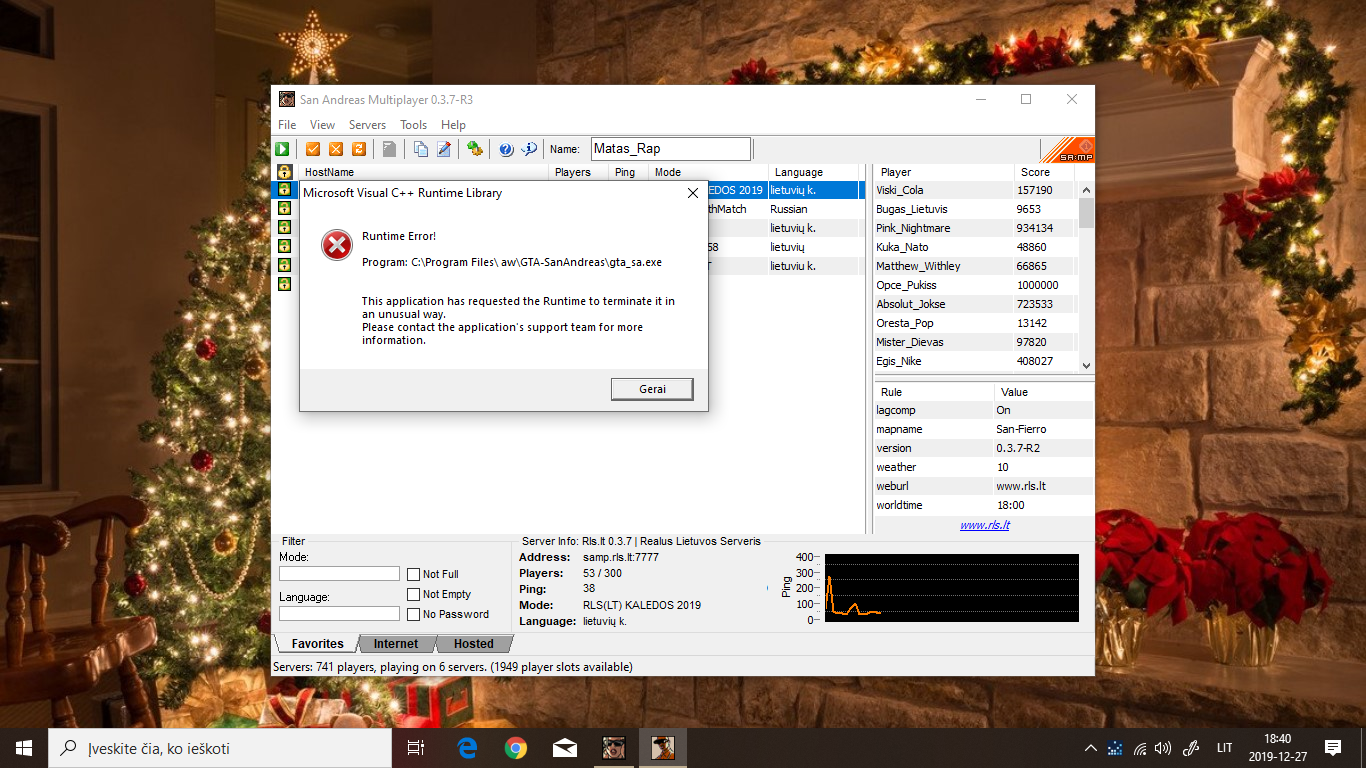
Task: Click the grey Master List page icon
Action: (389, 149)
